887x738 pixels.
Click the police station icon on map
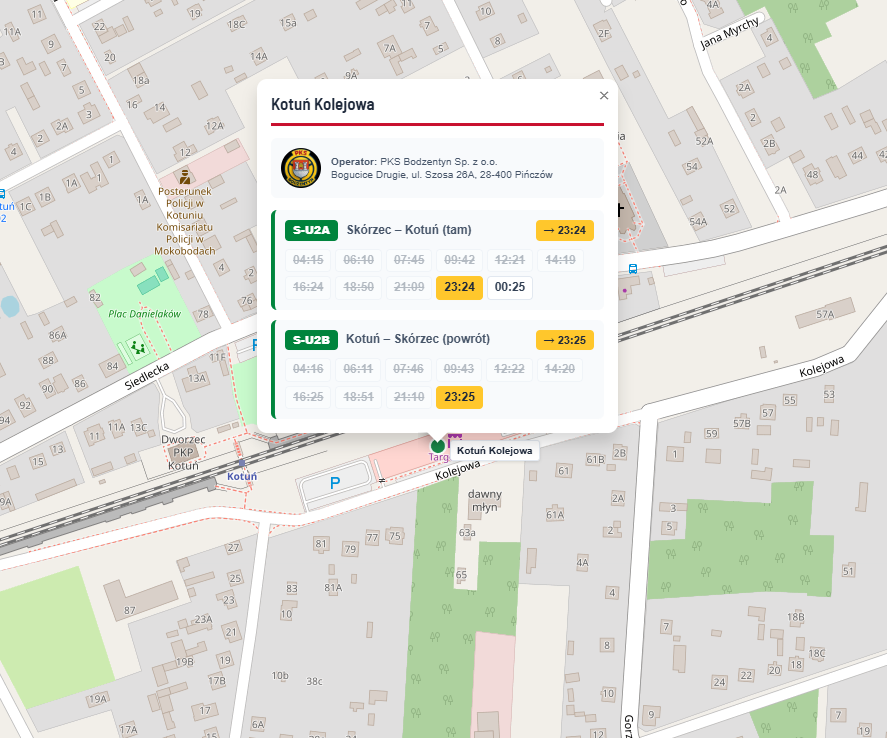point(184,176)
